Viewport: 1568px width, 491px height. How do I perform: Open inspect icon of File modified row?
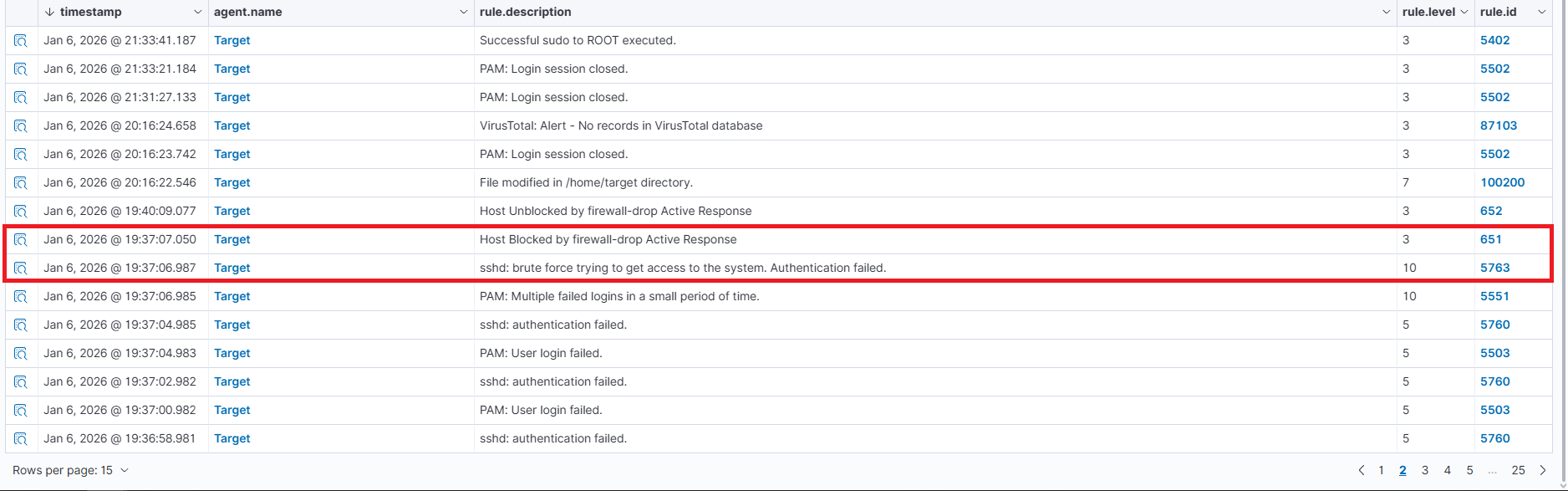pos(21,182)
